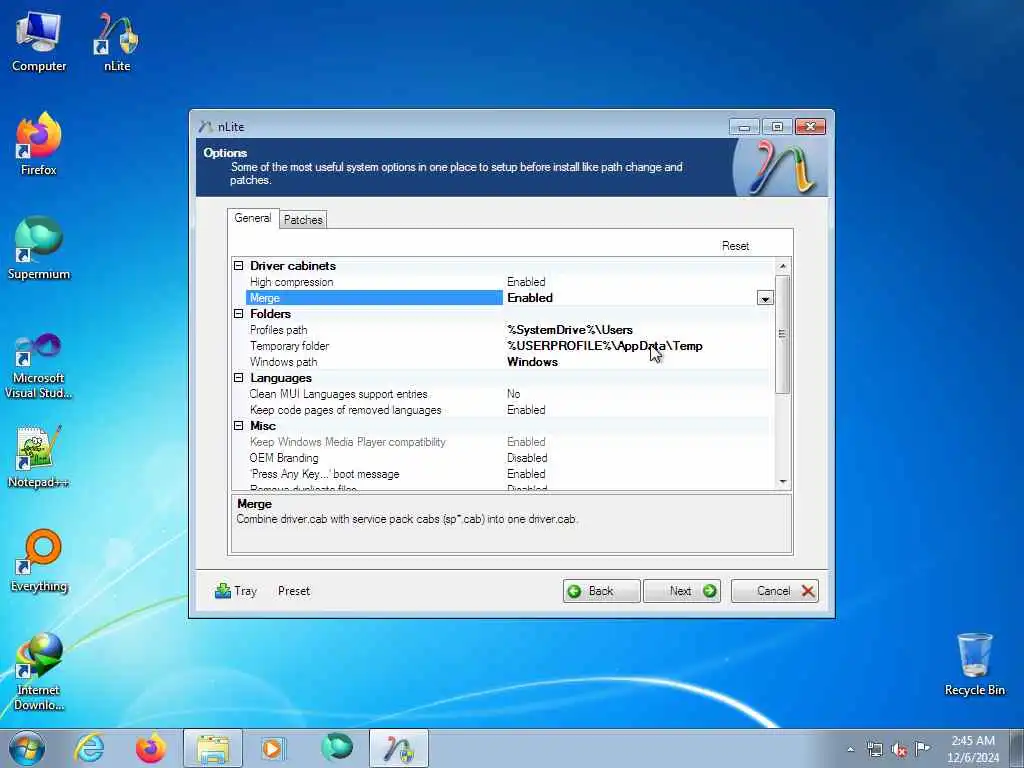The height and width of the screenshot is (768, 1024).
Task: Cancel the nLite wizard
Action: tap(775, 591)
